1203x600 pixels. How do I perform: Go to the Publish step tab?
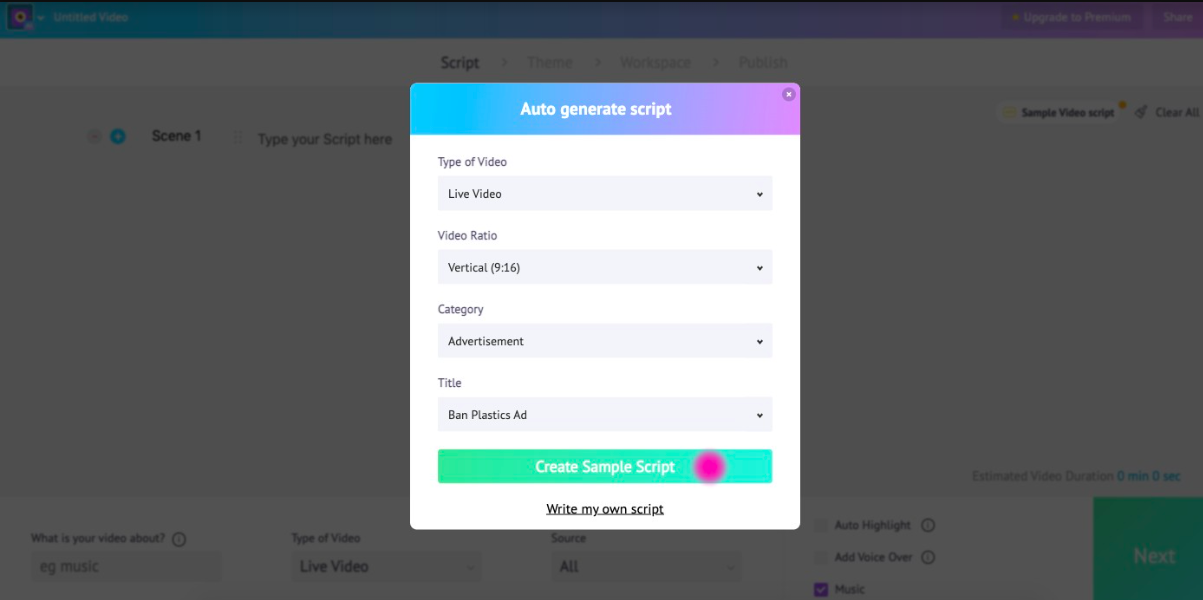click(x=763, y=62)
